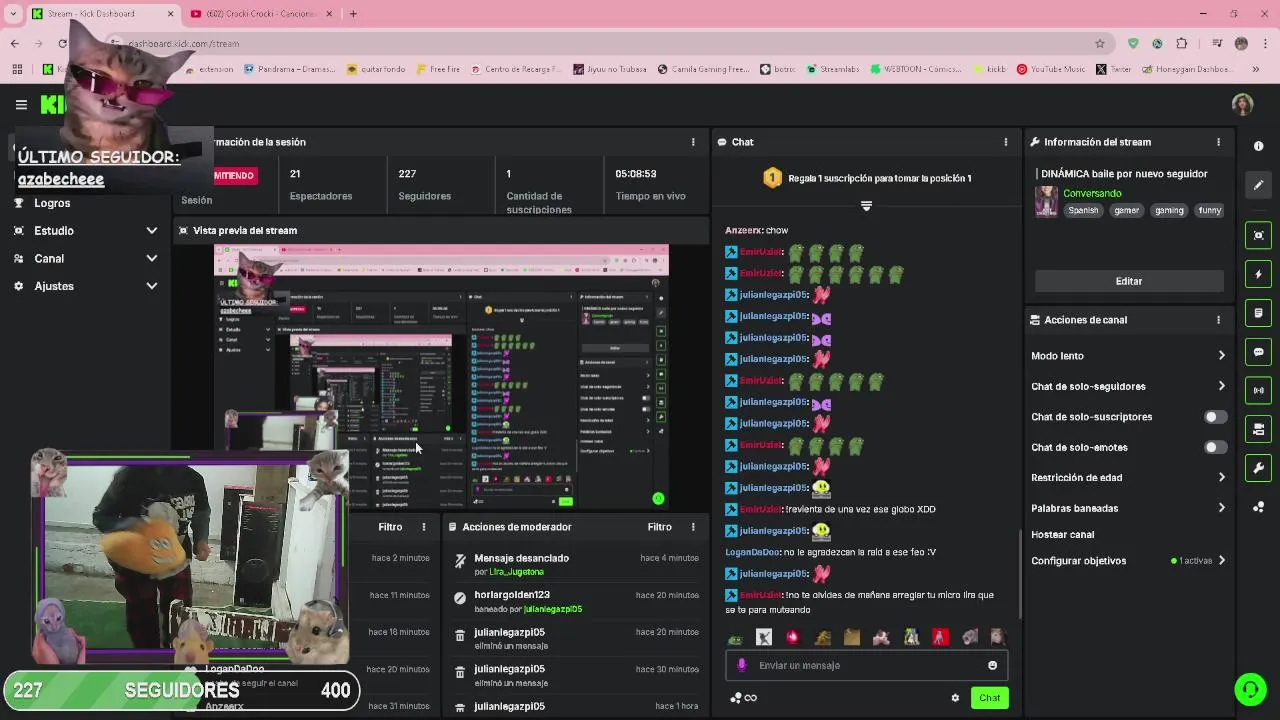
Task: Open new browser tab
Action: (x=353, y=14)
